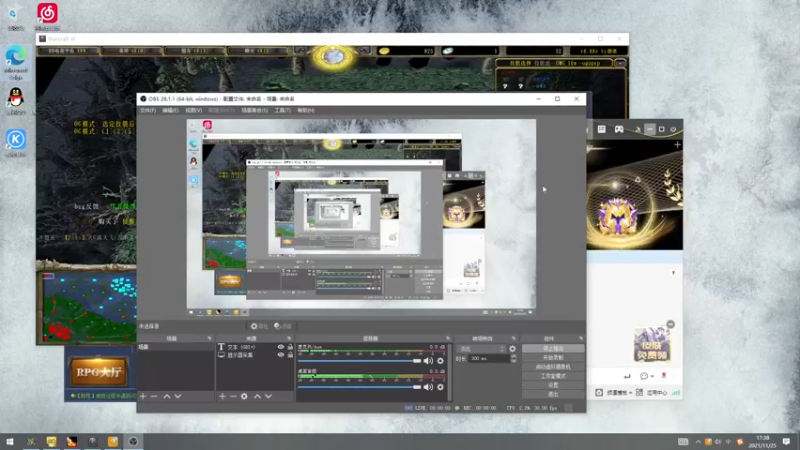Open 工具(T) menu in OBS

283,110
